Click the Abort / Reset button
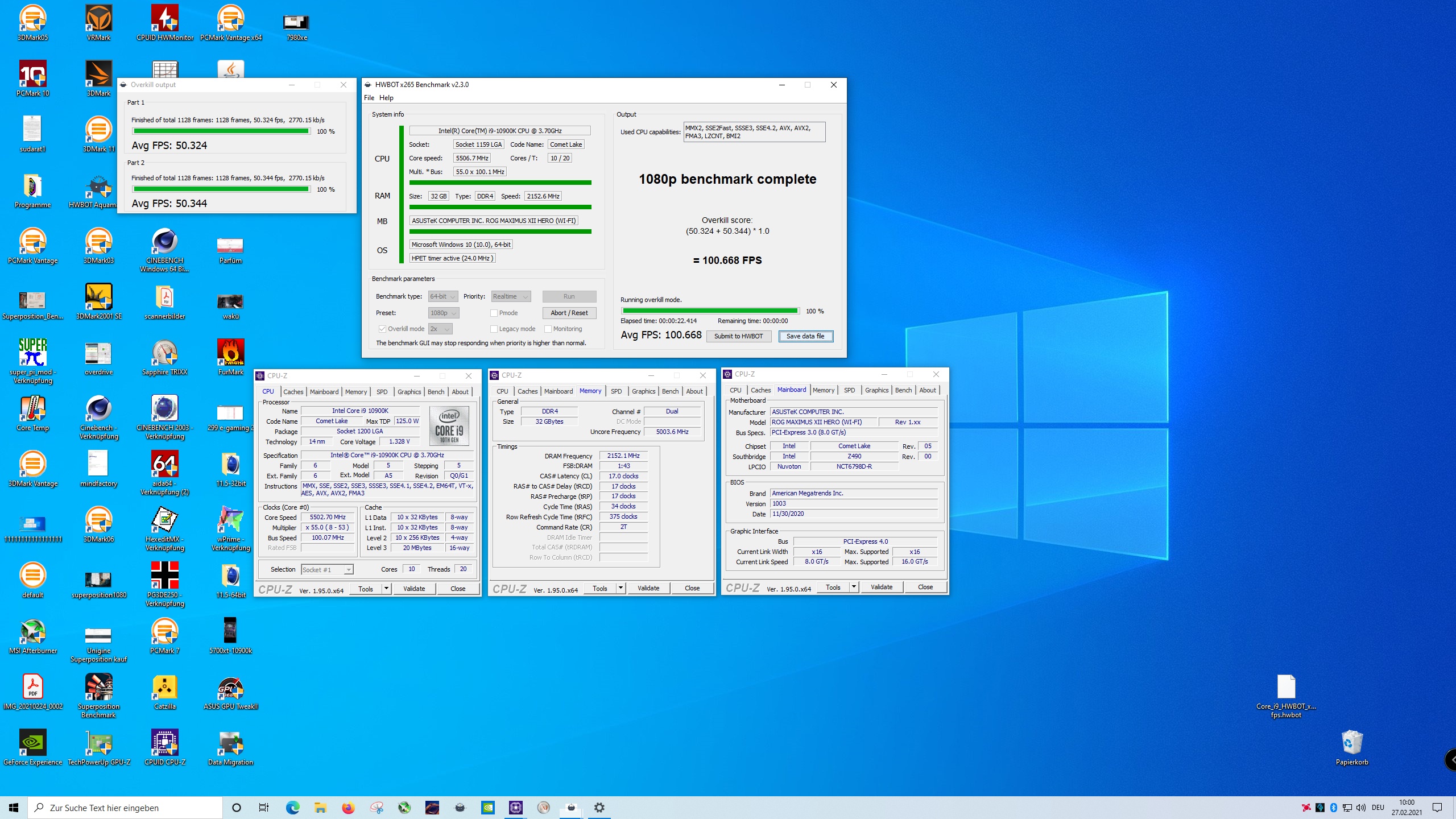Screen dimensions: 1456x819 click(569, 313)
